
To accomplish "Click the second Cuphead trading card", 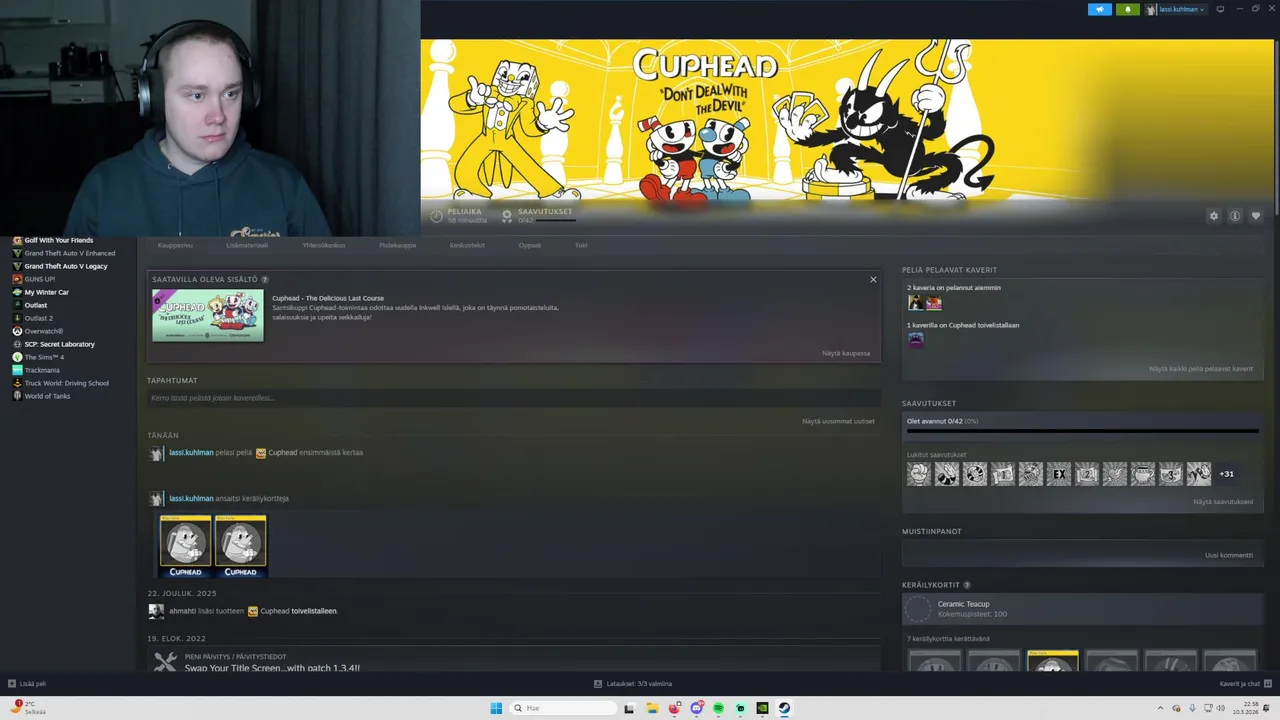I will [x=241, y=546].
